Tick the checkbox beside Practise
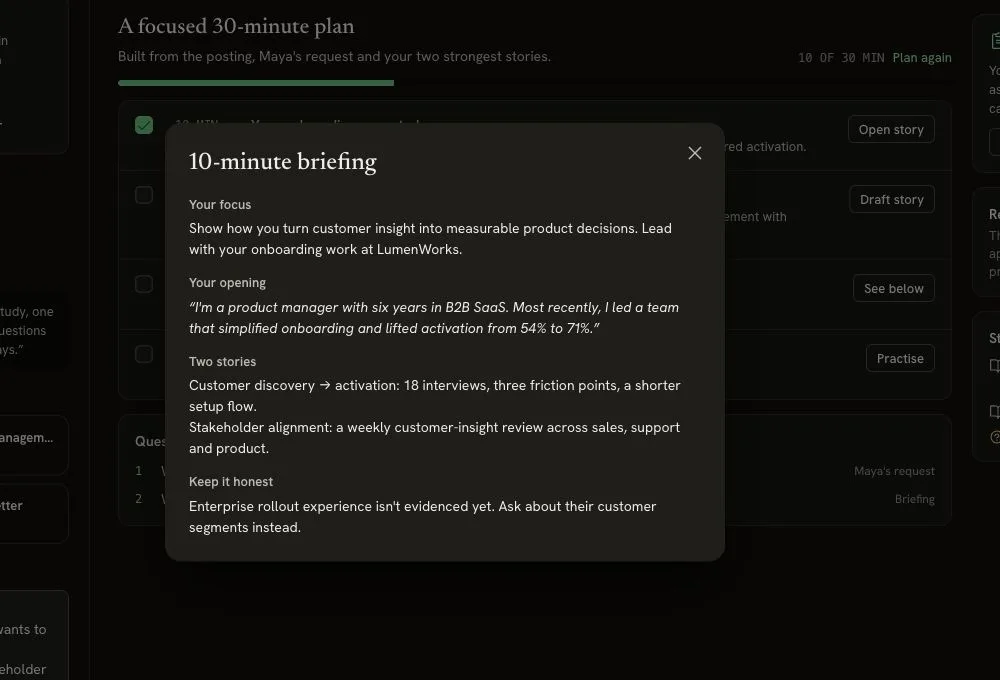The width and height of the screenshot is (1000, 680). point(144,354)
